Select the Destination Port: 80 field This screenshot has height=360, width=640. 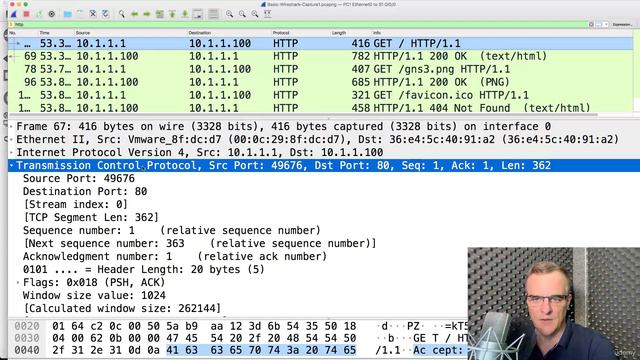pyautogui.click(x=85, y=191)
